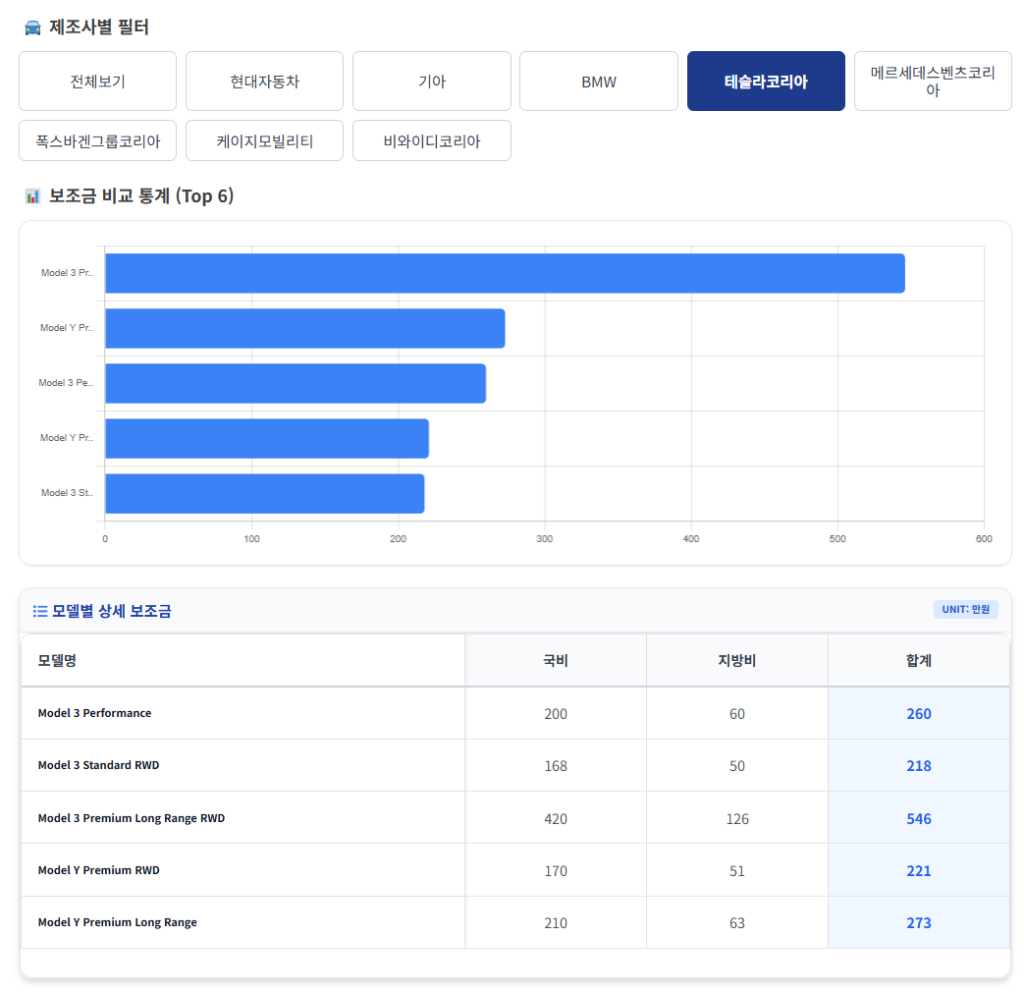The width and height of the screenshot is (1024, 992).
Task: Click the list icon beside 모델별 상세 보조금
Action: pos(40,611)
